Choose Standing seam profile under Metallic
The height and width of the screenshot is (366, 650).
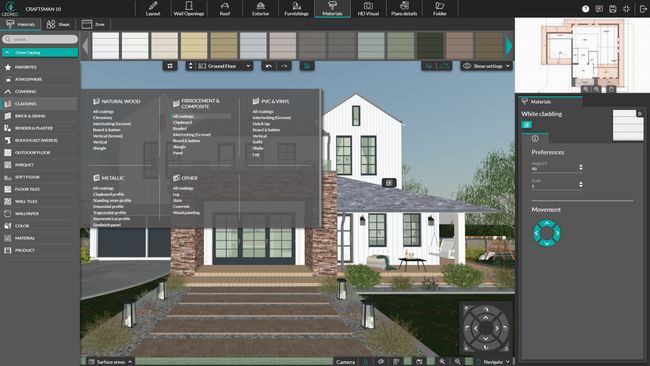pyautogui.click(x=112, y=200)
